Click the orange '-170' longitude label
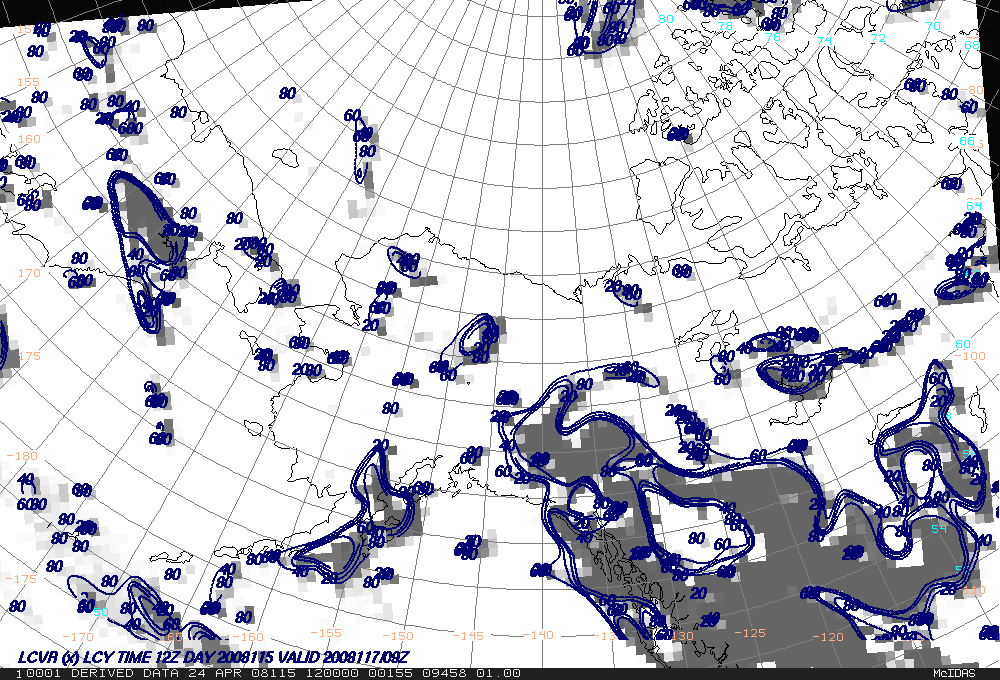Image resolution: width=1000 pixels, height=680 pixels. (78, 637)
